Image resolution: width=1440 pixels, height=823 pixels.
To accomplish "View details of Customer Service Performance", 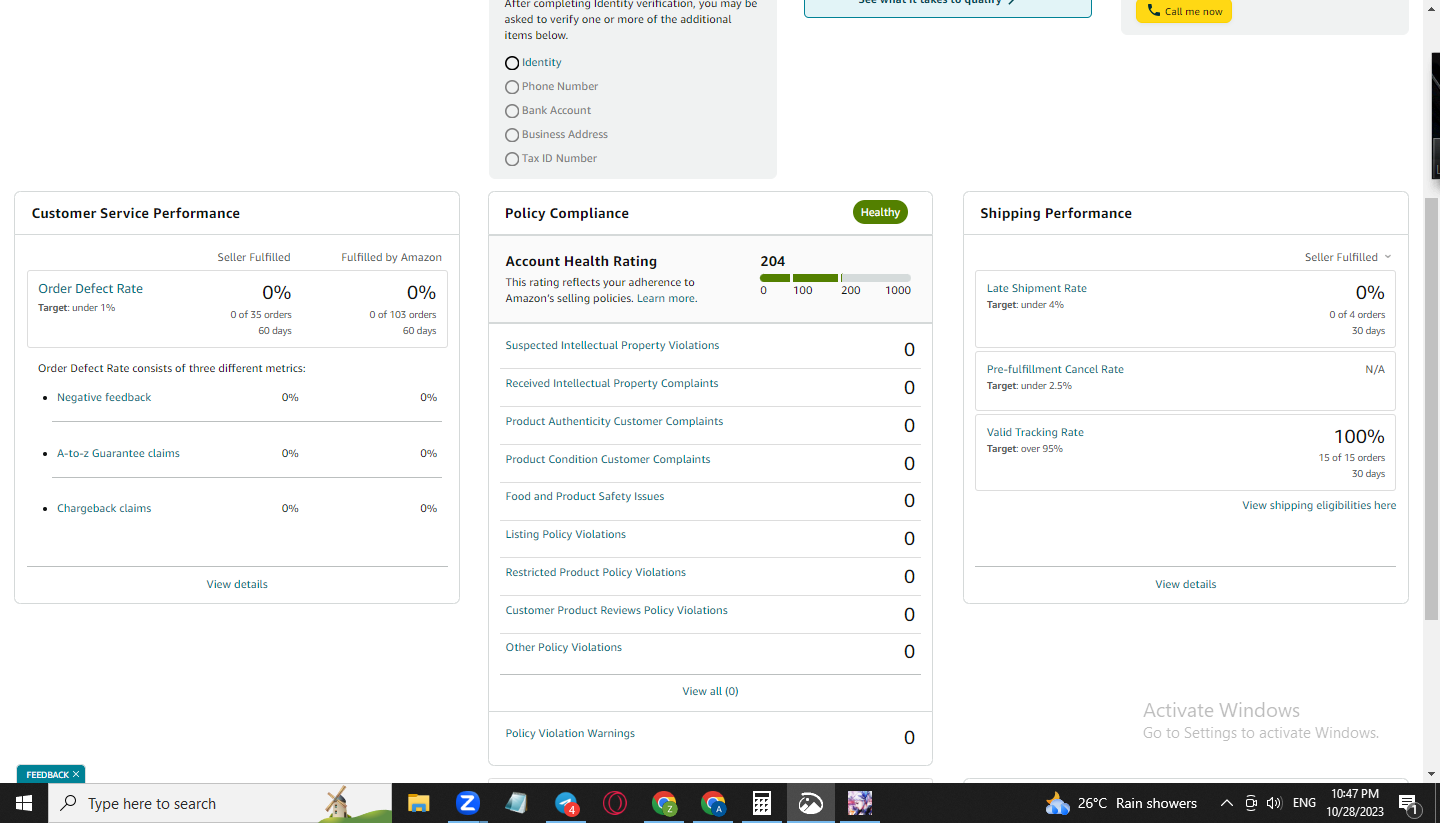I will coord(237,584).
